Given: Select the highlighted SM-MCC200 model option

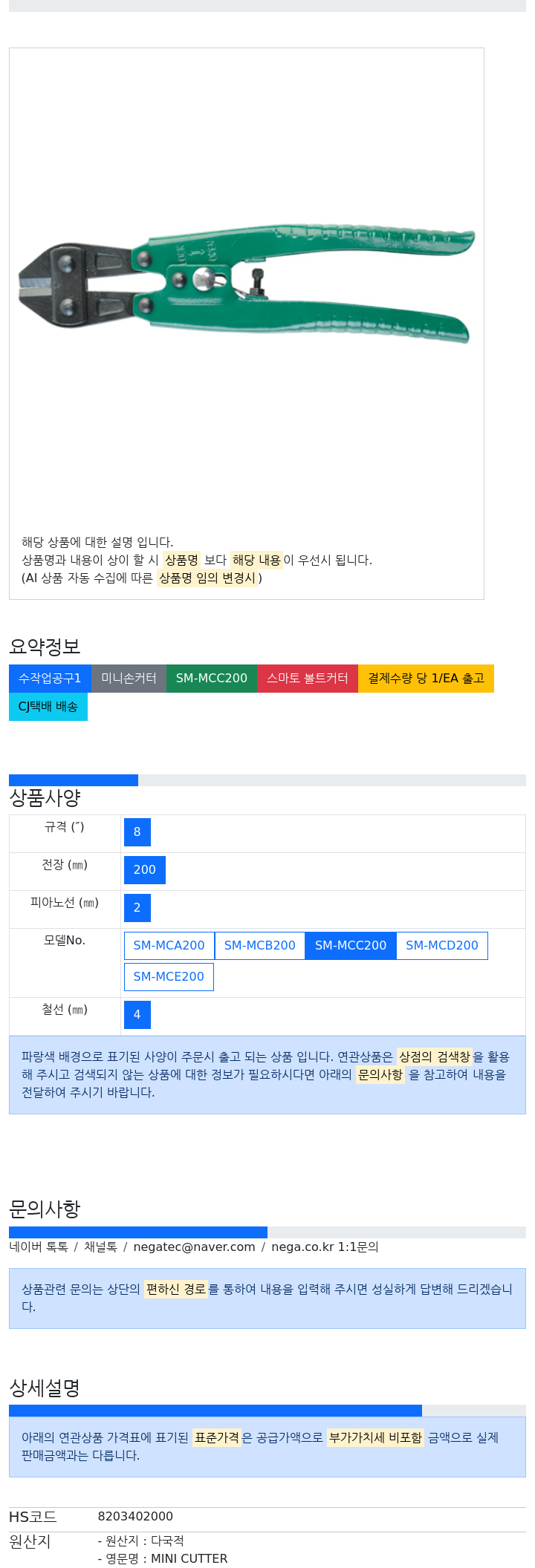Looking at the screenshot, I should click(351, 946).
